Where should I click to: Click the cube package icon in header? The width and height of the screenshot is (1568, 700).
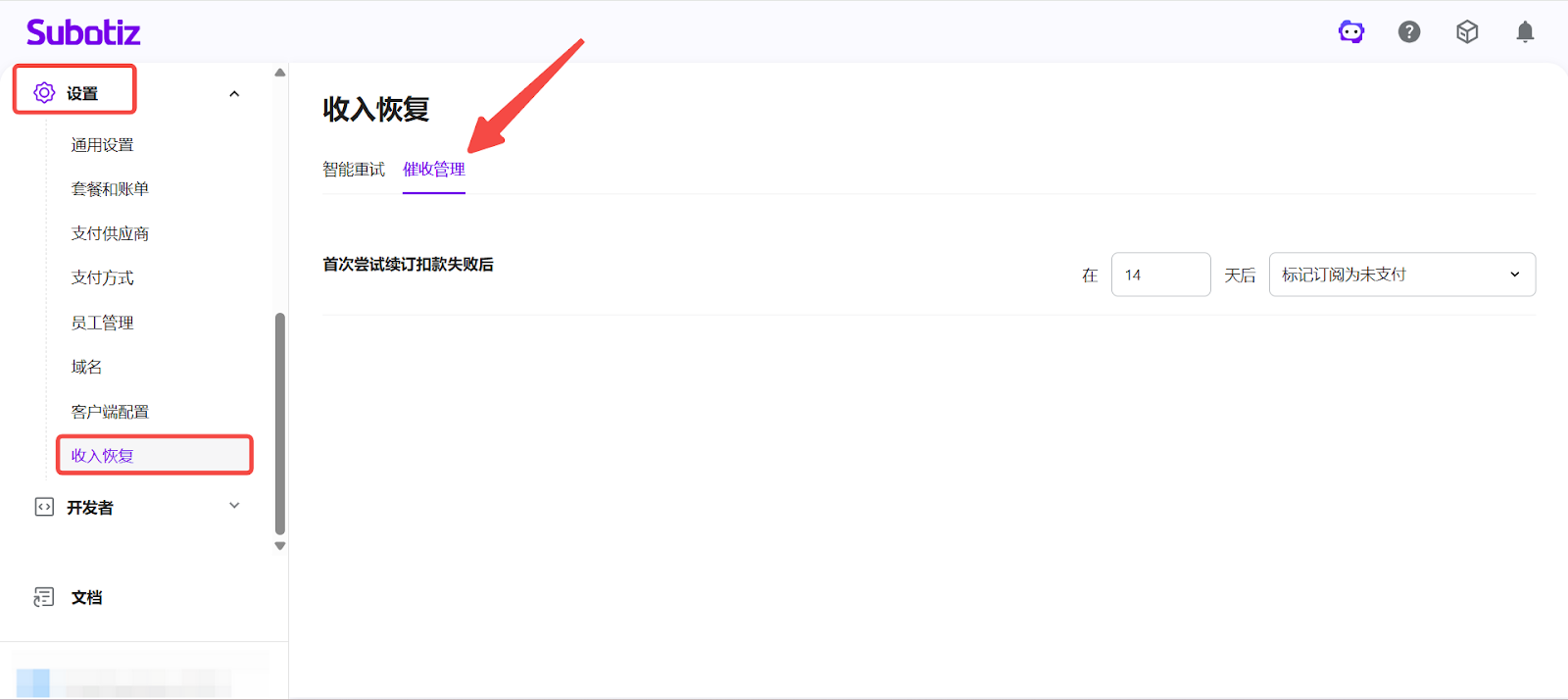point(1467,32)
